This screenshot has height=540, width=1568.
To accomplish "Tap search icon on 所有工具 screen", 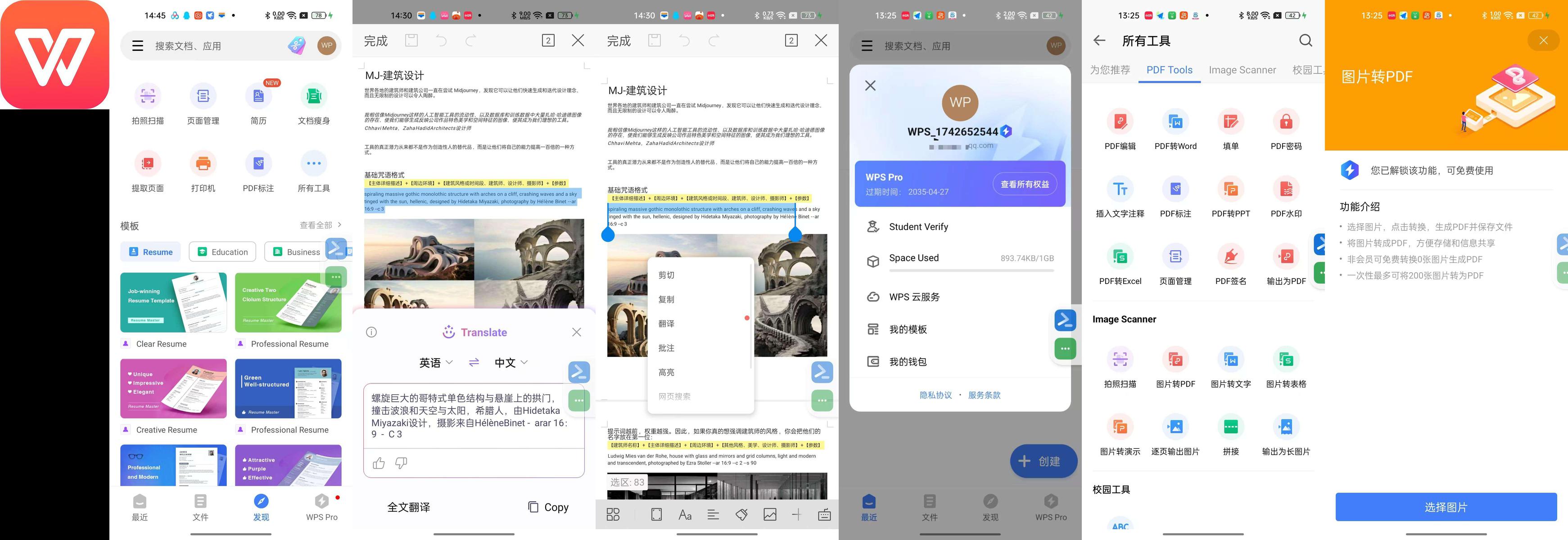I will [x=1305, y=41].
